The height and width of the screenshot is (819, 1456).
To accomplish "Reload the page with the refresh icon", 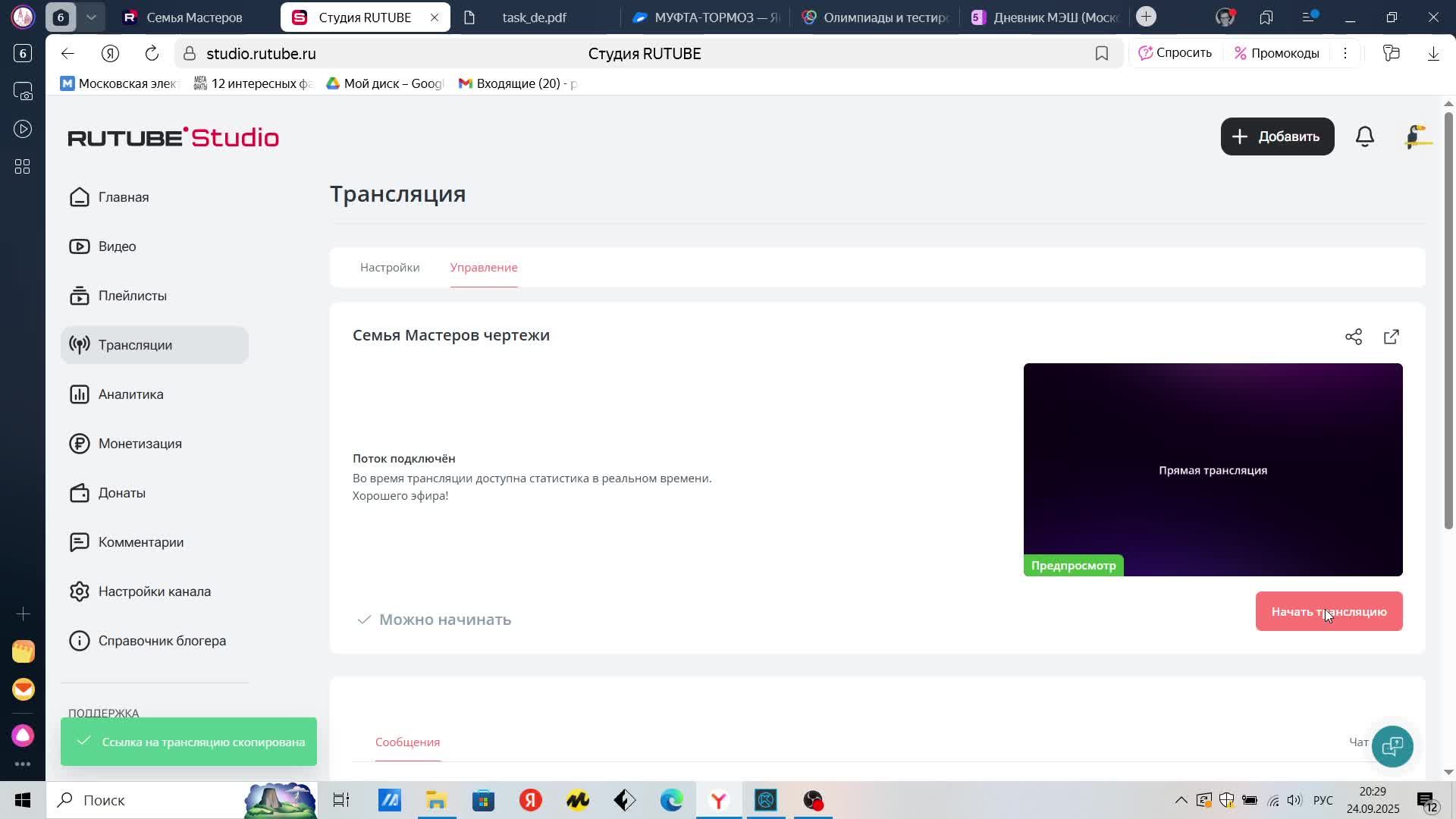I will (x=152, y=53).
